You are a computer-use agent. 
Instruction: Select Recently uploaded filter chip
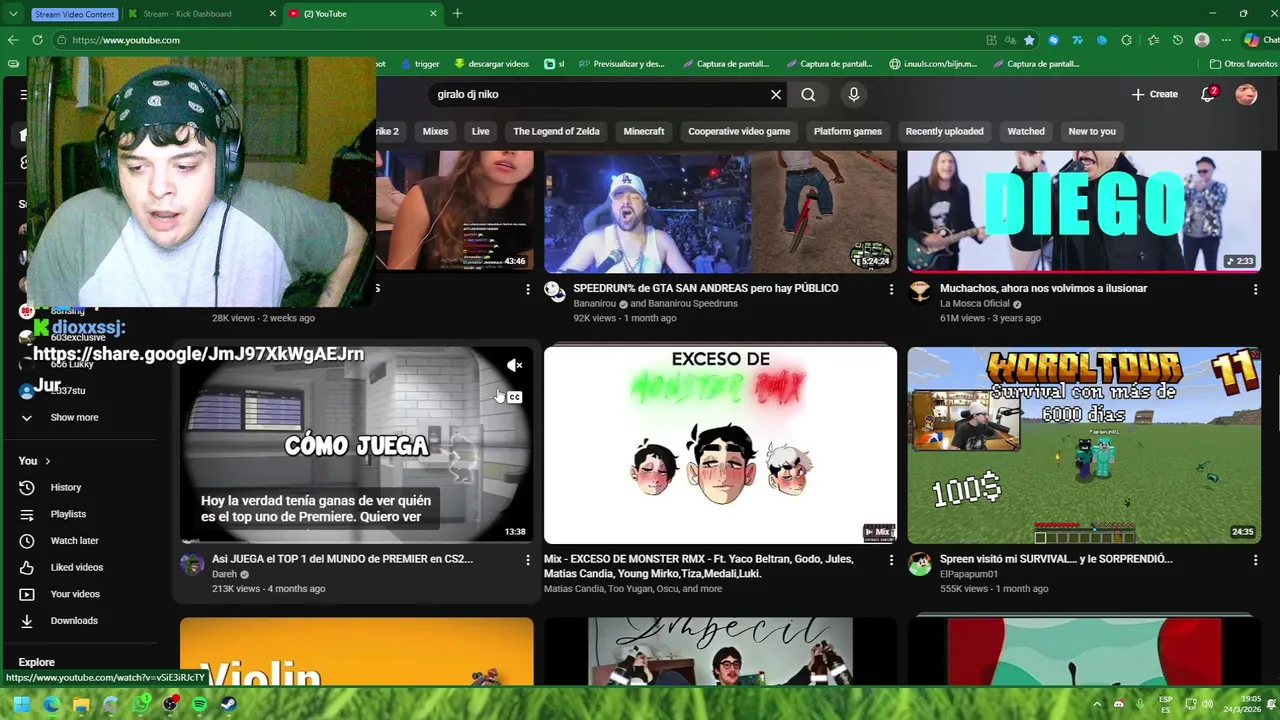click(944, 131)
